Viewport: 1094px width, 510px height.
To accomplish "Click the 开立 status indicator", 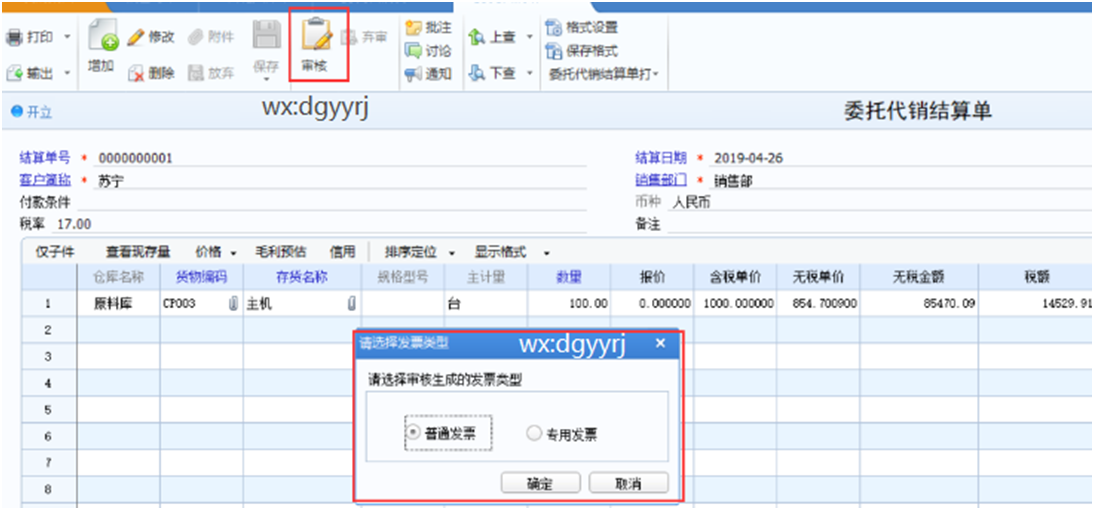I will 32,112.
